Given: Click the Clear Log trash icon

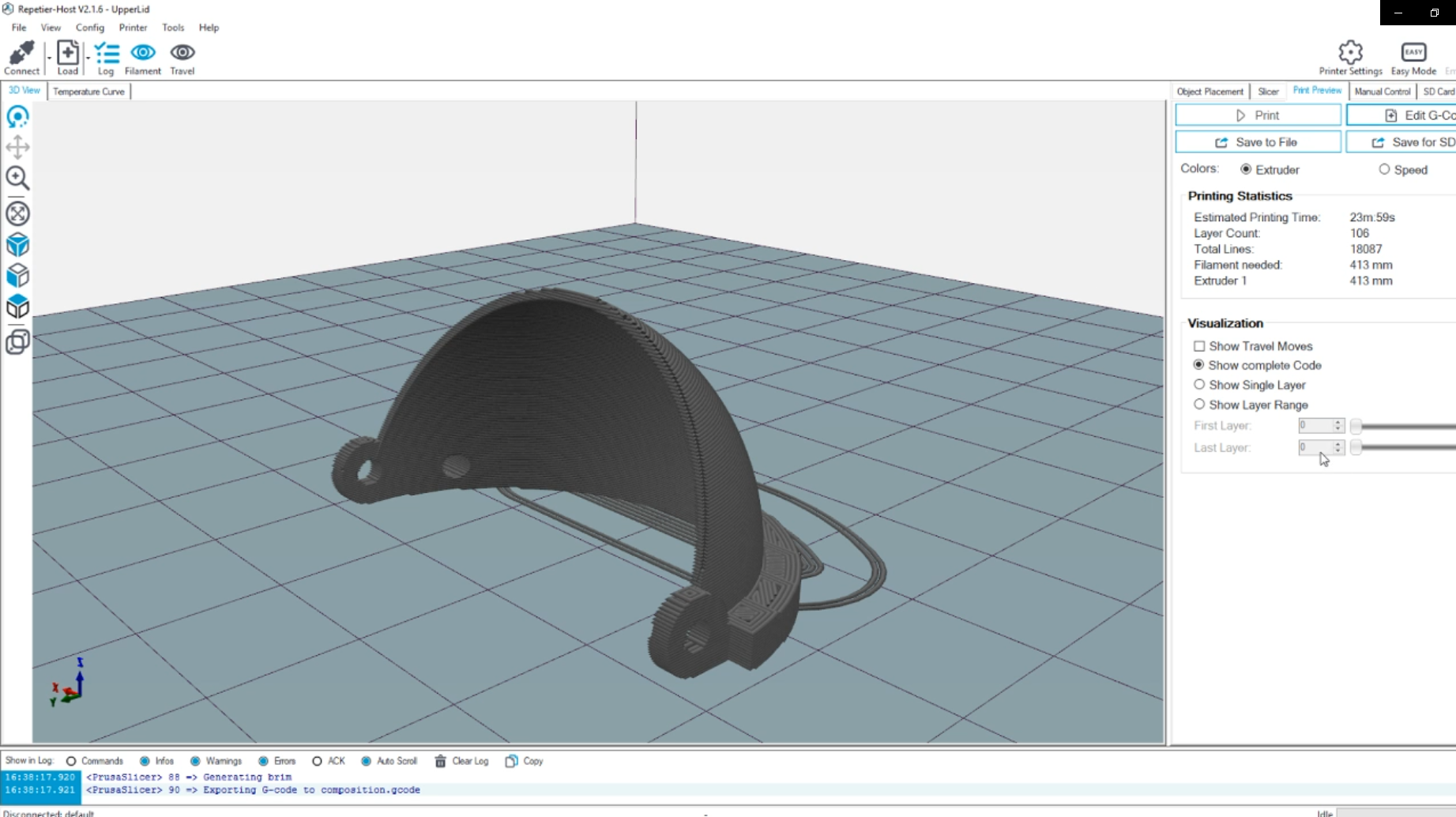Looking at the screenshot, I should tap(441, 761).
